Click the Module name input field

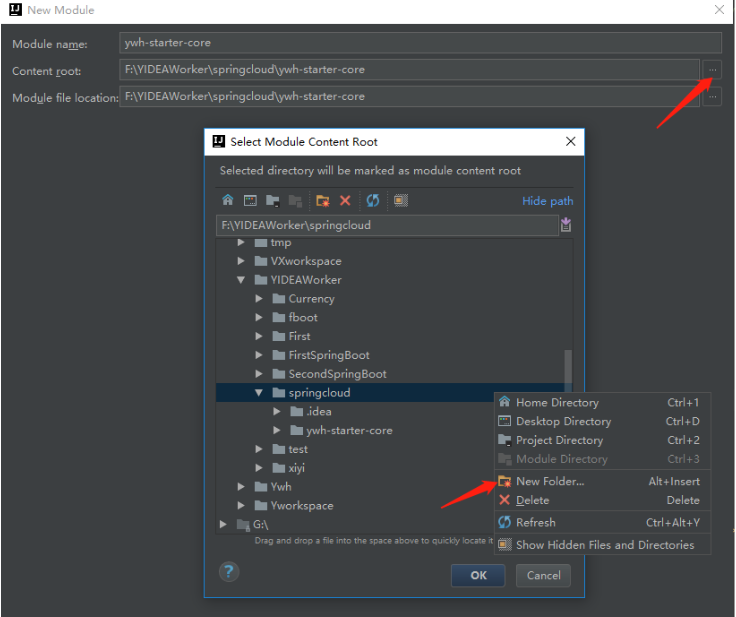(x=420, y=43)
